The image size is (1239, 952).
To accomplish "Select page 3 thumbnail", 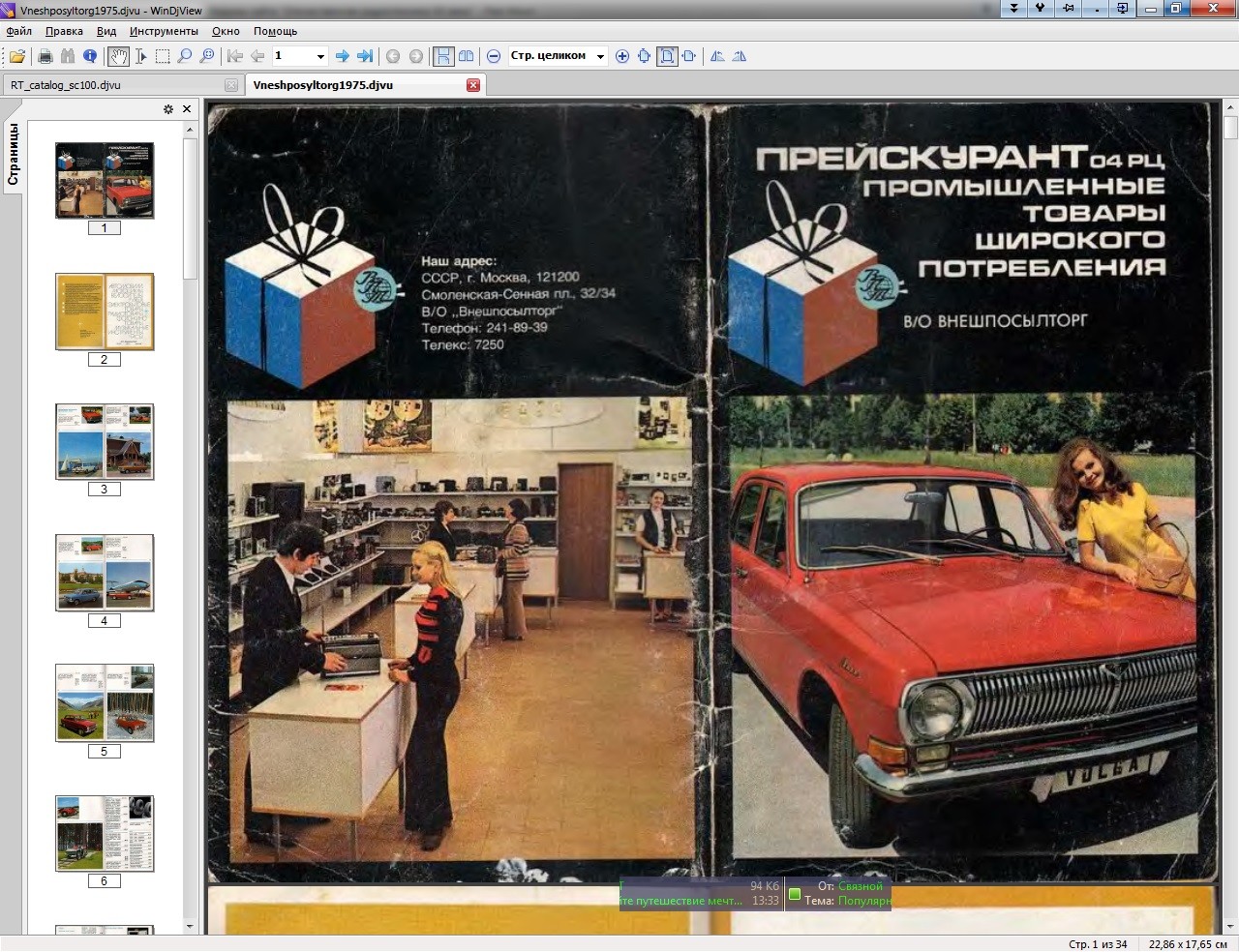I will click(x=105, y=442).
